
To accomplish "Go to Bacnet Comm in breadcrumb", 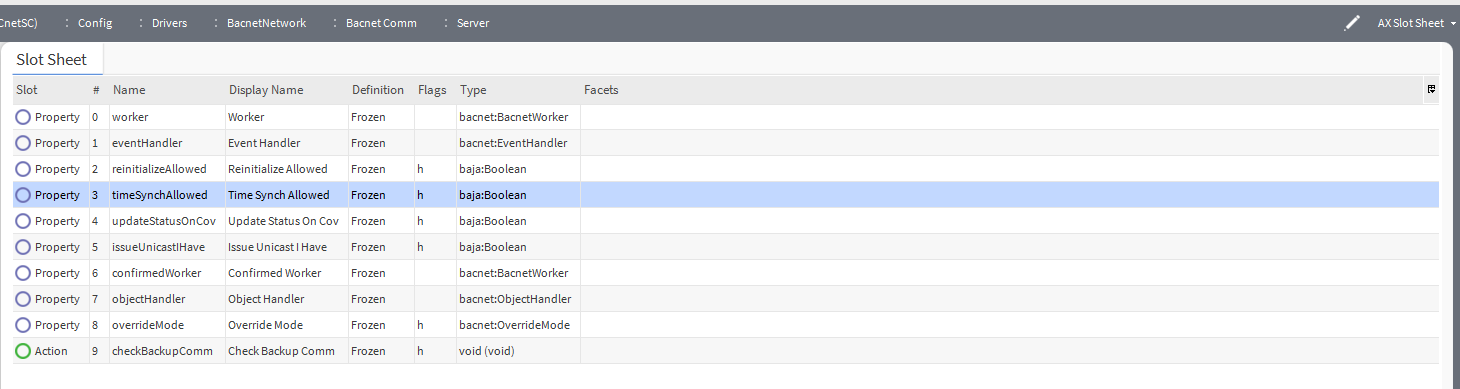I will [381, 23].
